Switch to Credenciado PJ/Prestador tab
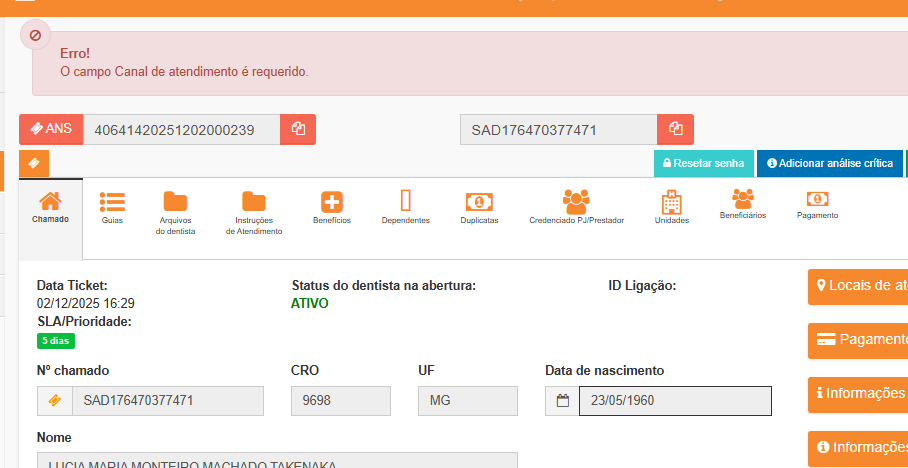 [576, 207]
